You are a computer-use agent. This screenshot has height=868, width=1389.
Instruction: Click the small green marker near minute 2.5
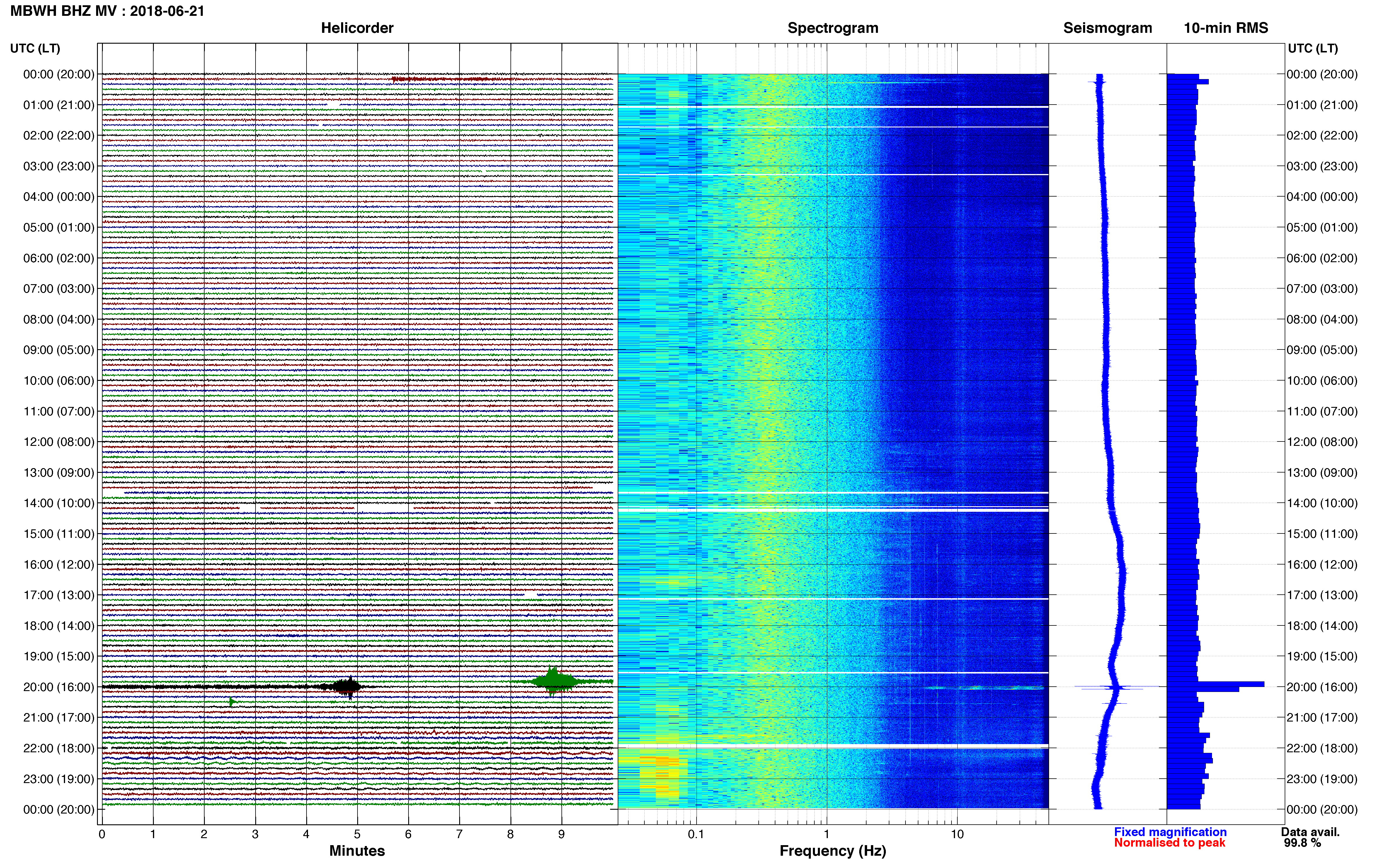(x=232, y=702)
